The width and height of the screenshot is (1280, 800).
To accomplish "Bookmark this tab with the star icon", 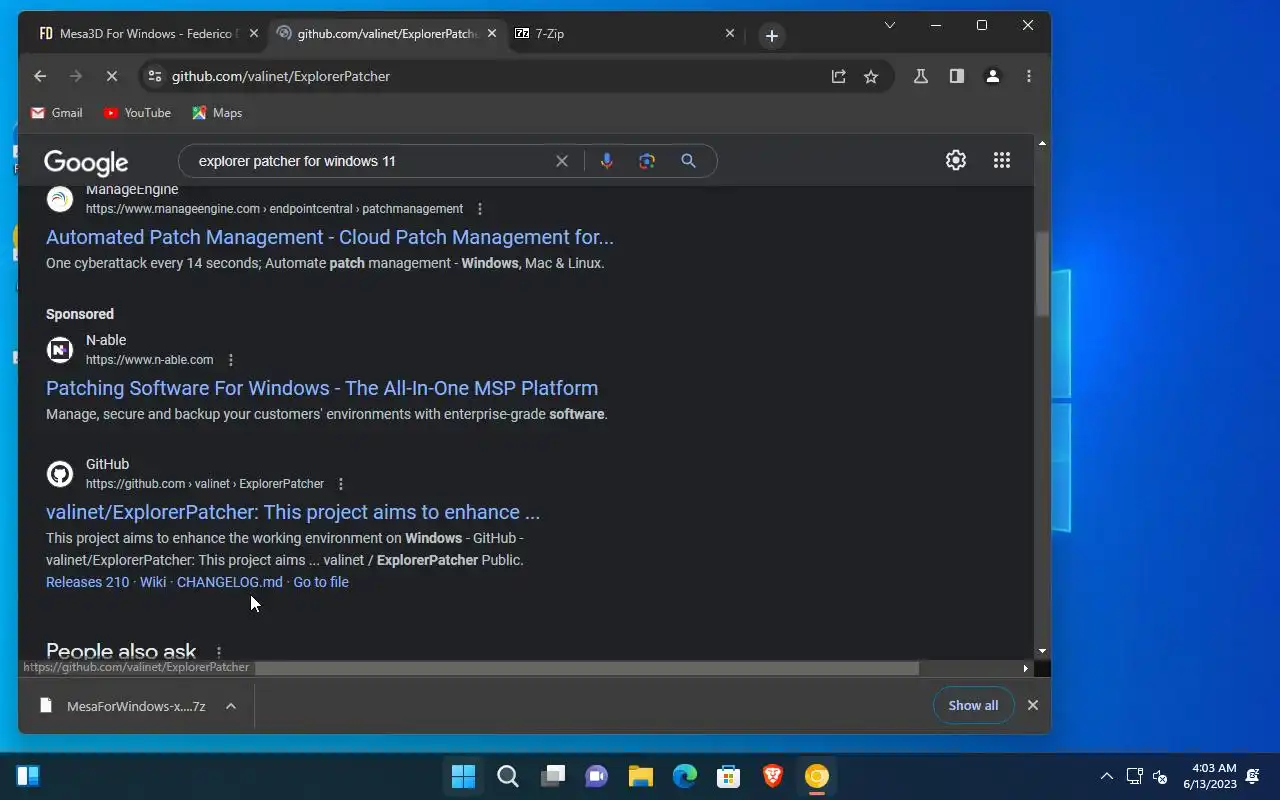I will tap(871, 76).
